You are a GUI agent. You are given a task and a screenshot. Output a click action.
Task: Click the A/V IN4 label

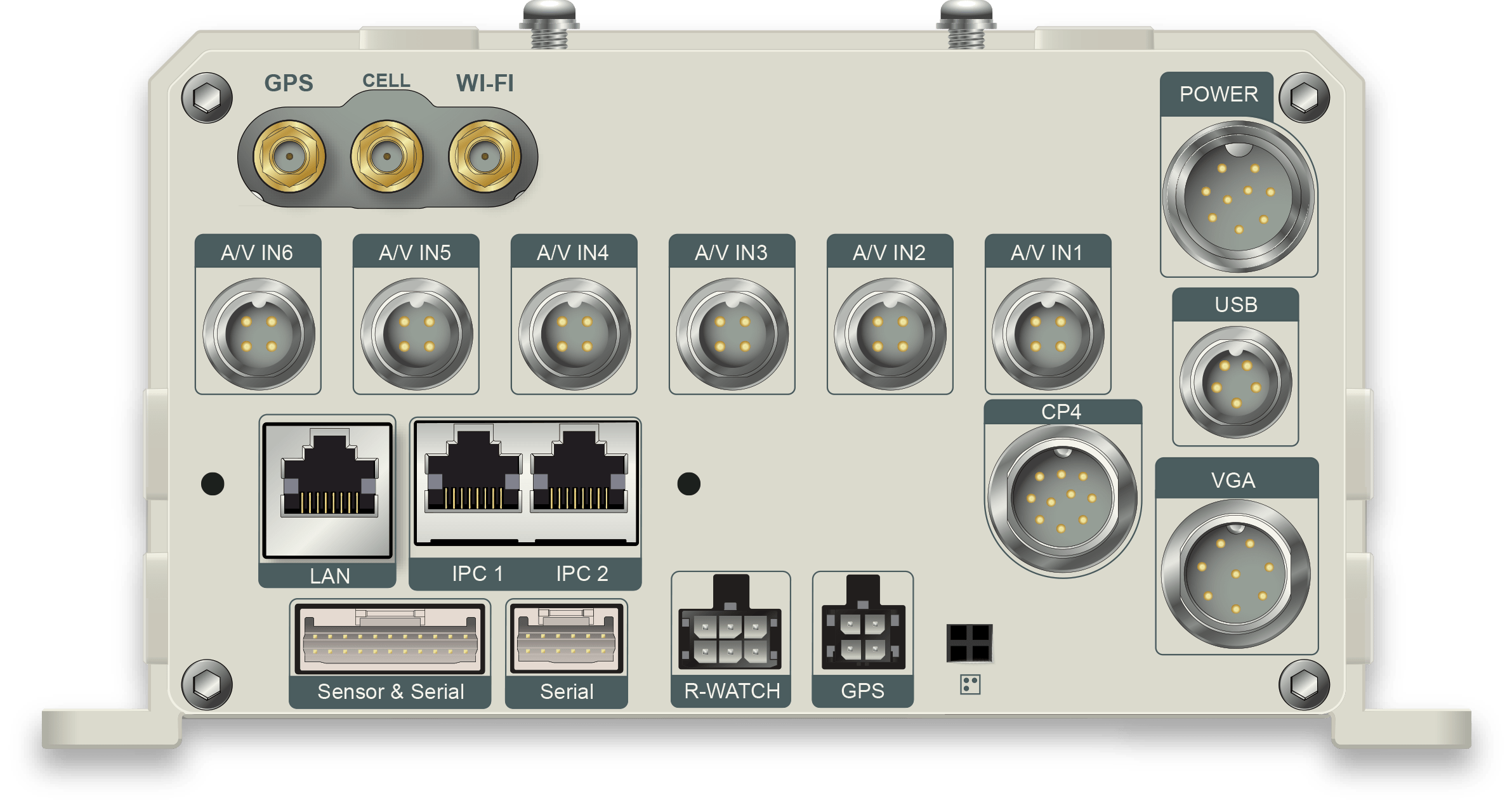(x=573, y=253)
